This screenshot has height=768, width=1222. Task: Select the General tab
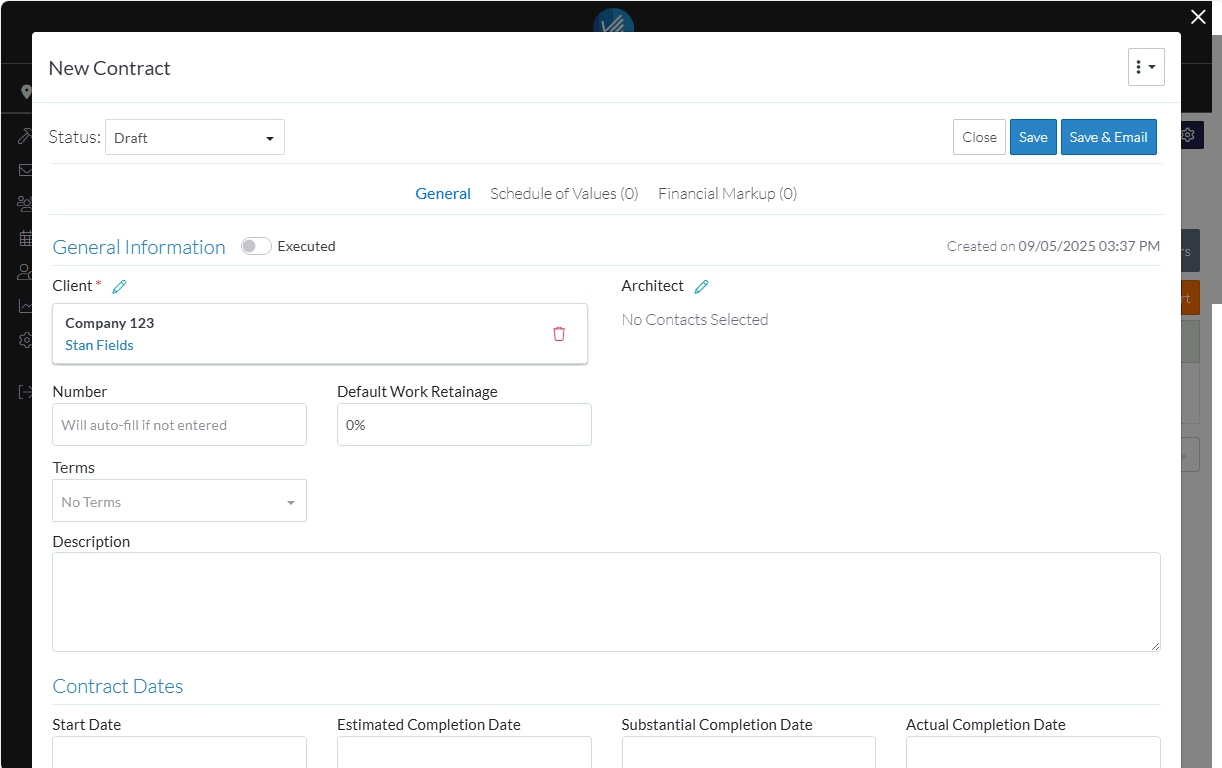(x=443, y=194)
